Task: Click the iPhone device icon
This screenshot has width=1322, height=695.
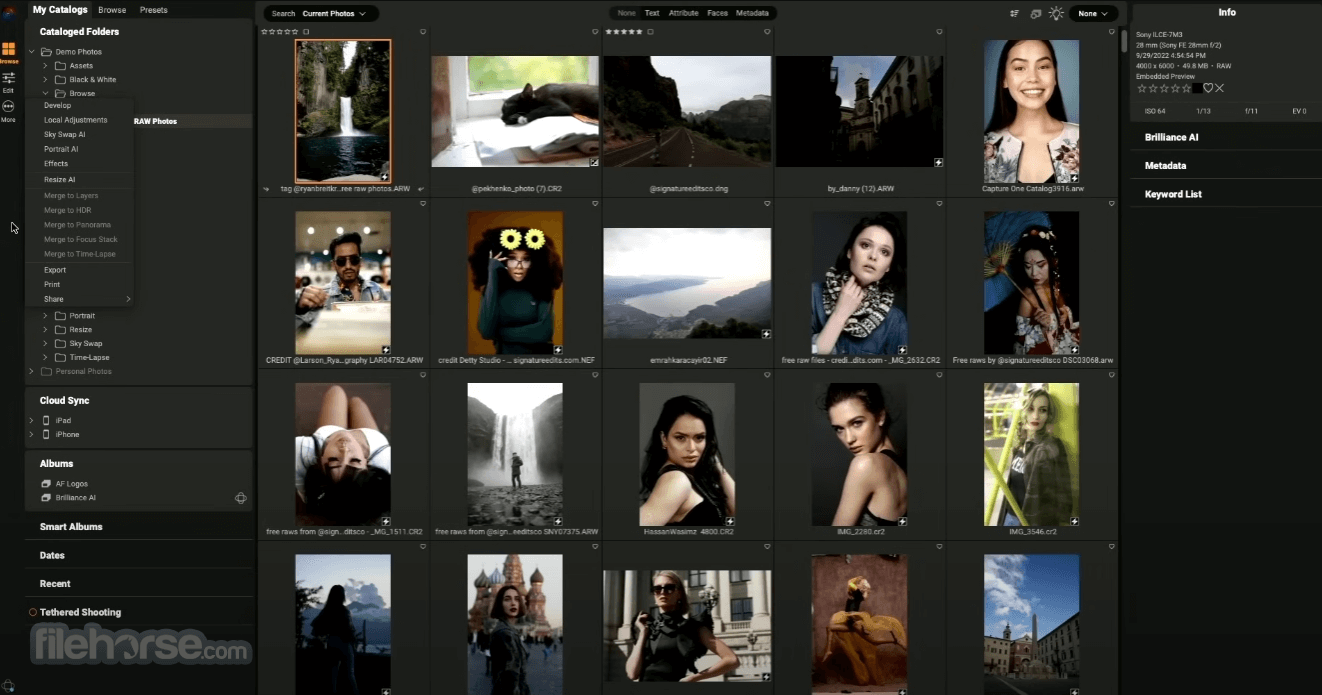Action: 45,434
